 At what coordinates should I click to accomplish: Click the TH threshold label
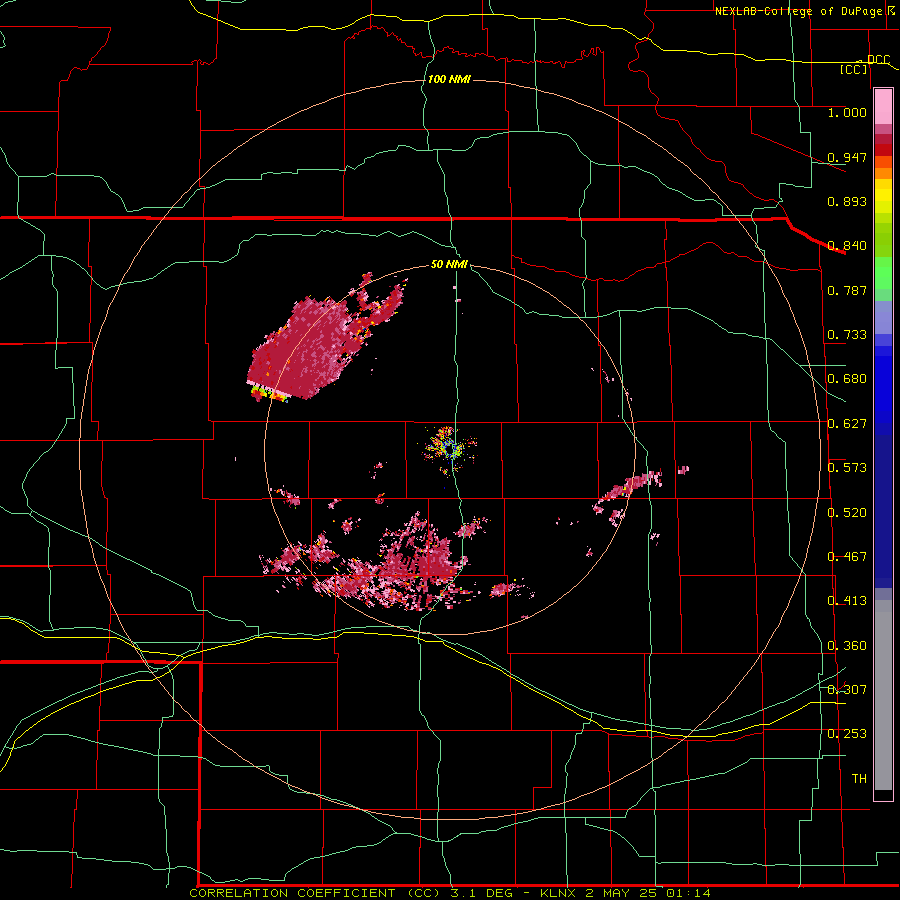pos(859,779)
